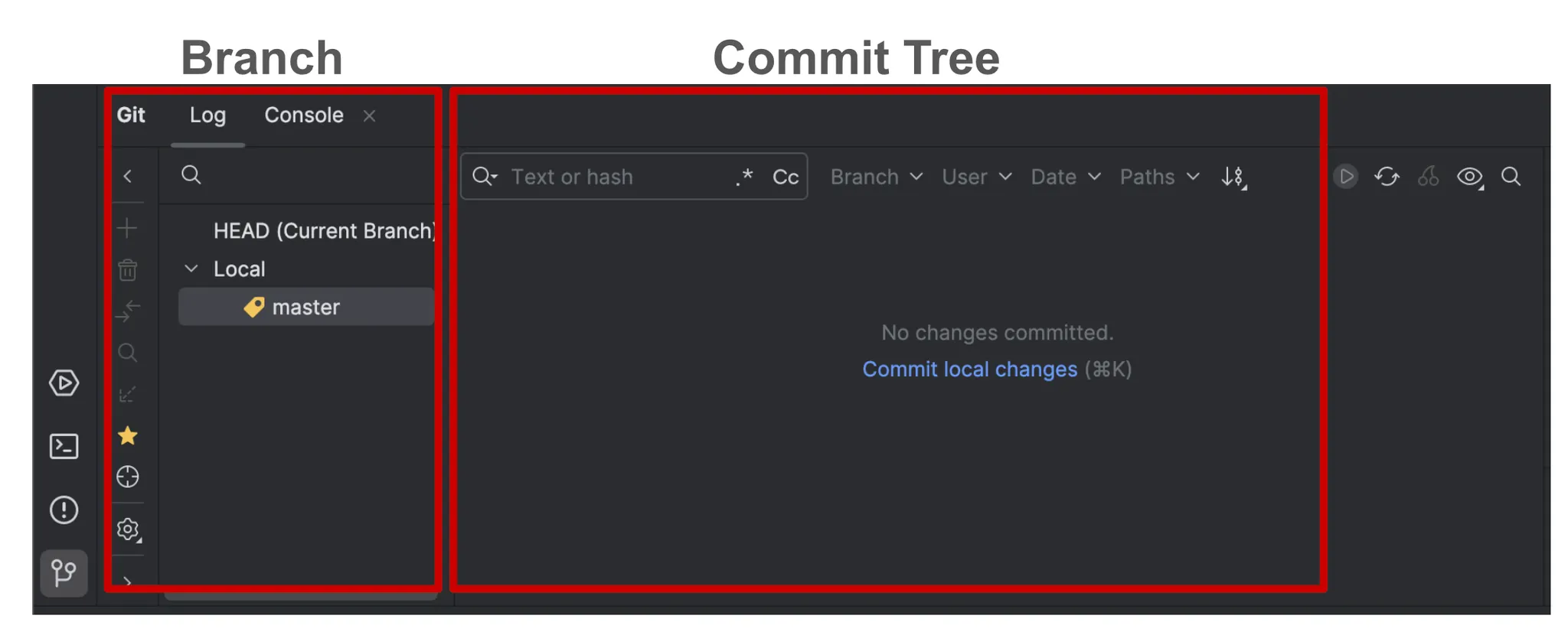Toggle the favorite star for branch
The image size is (1568, 635).
coord(128,436)
